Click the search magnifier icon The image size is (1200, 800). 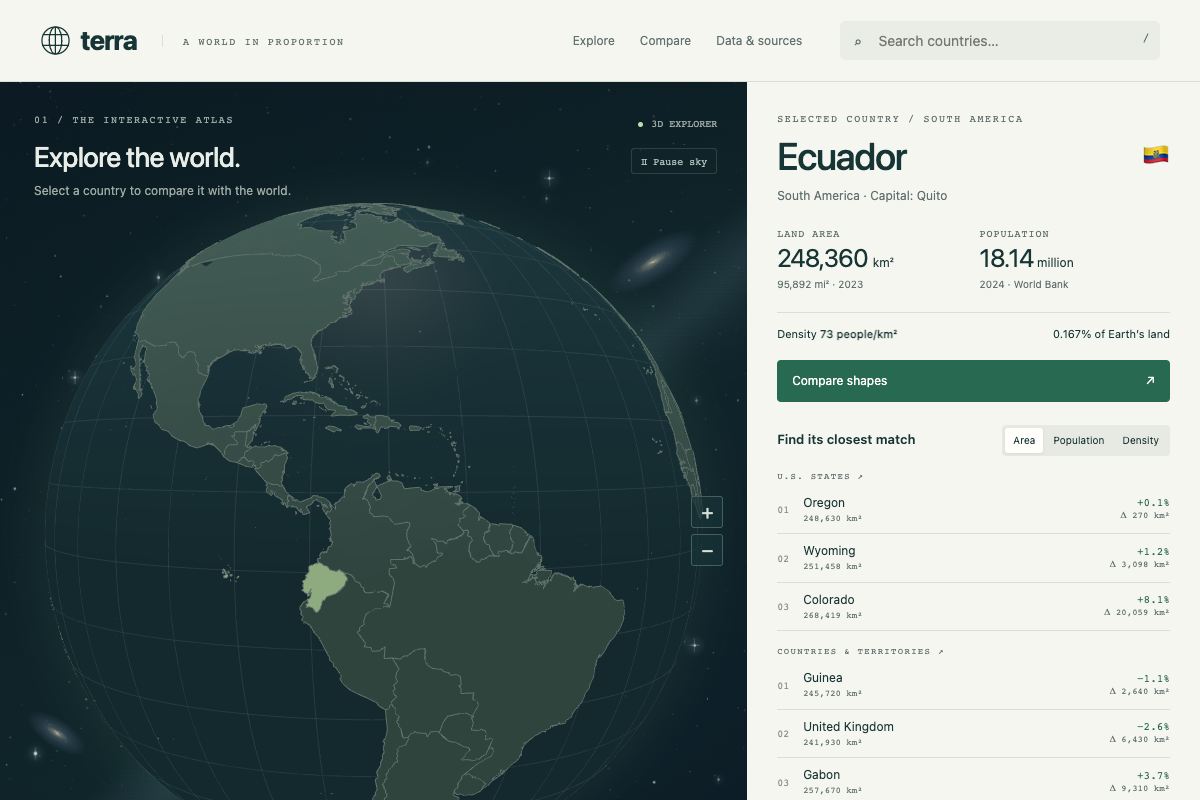point(858,42)
